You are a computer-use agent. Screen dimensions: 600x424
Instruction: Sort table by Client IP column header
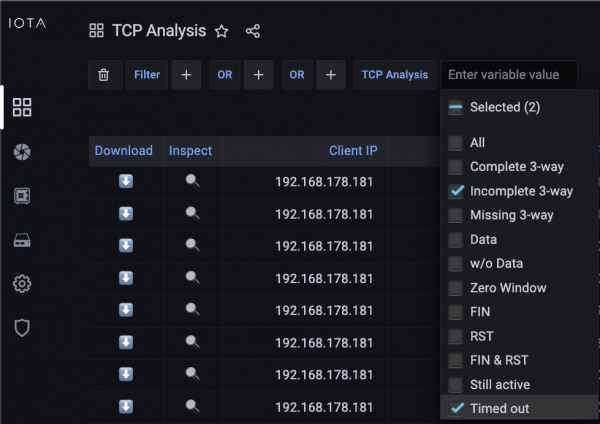(353, 151)
